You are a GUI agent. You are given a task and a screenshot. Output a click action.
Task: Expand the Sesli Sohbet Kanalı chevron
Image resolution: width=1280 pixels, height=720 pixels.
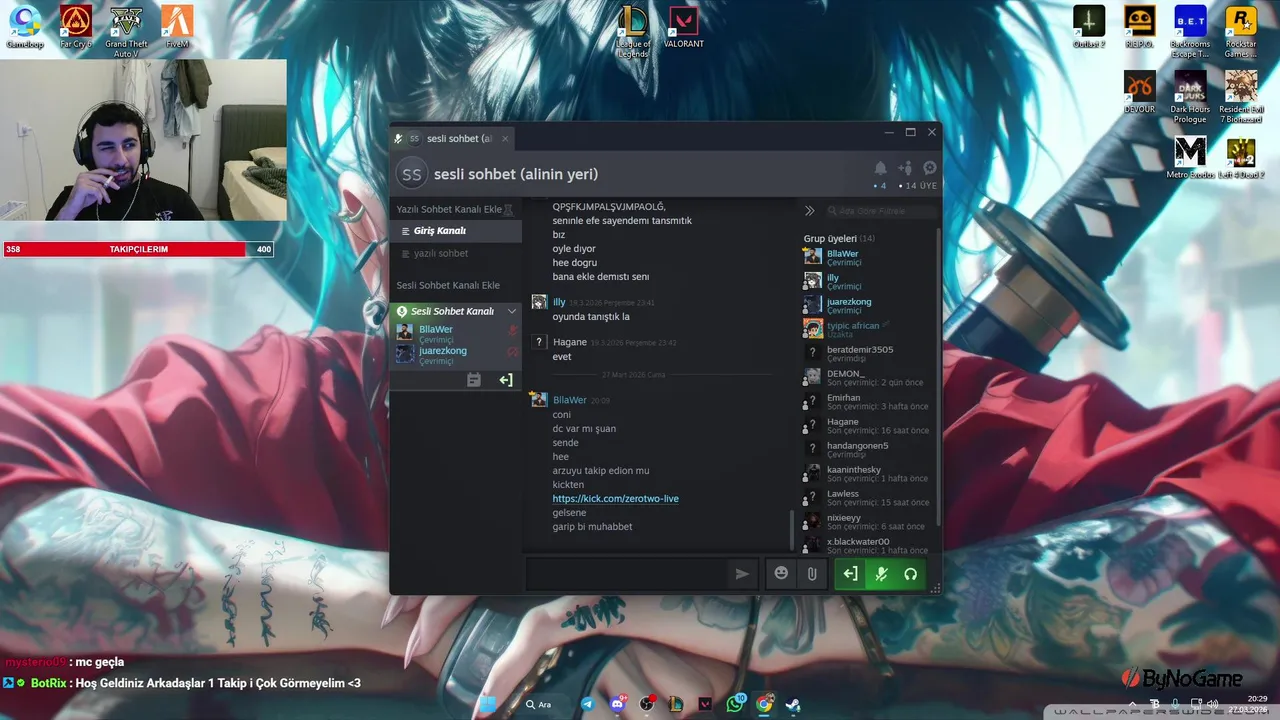tap(512, 311)
